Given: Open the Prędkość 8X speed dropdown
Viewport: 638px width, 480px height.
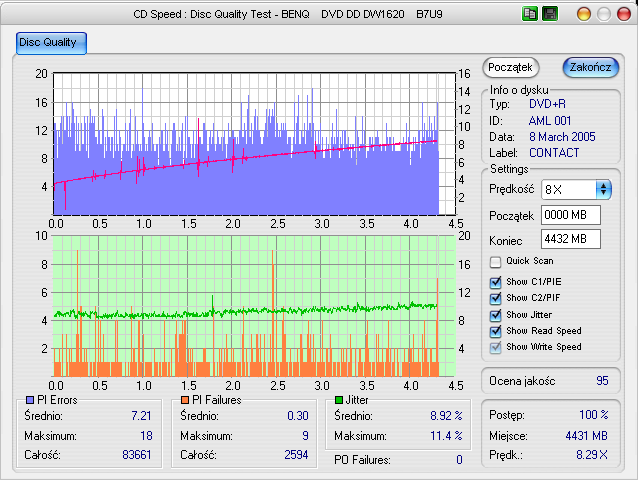Looking at the screenshot, I should 576,190.
